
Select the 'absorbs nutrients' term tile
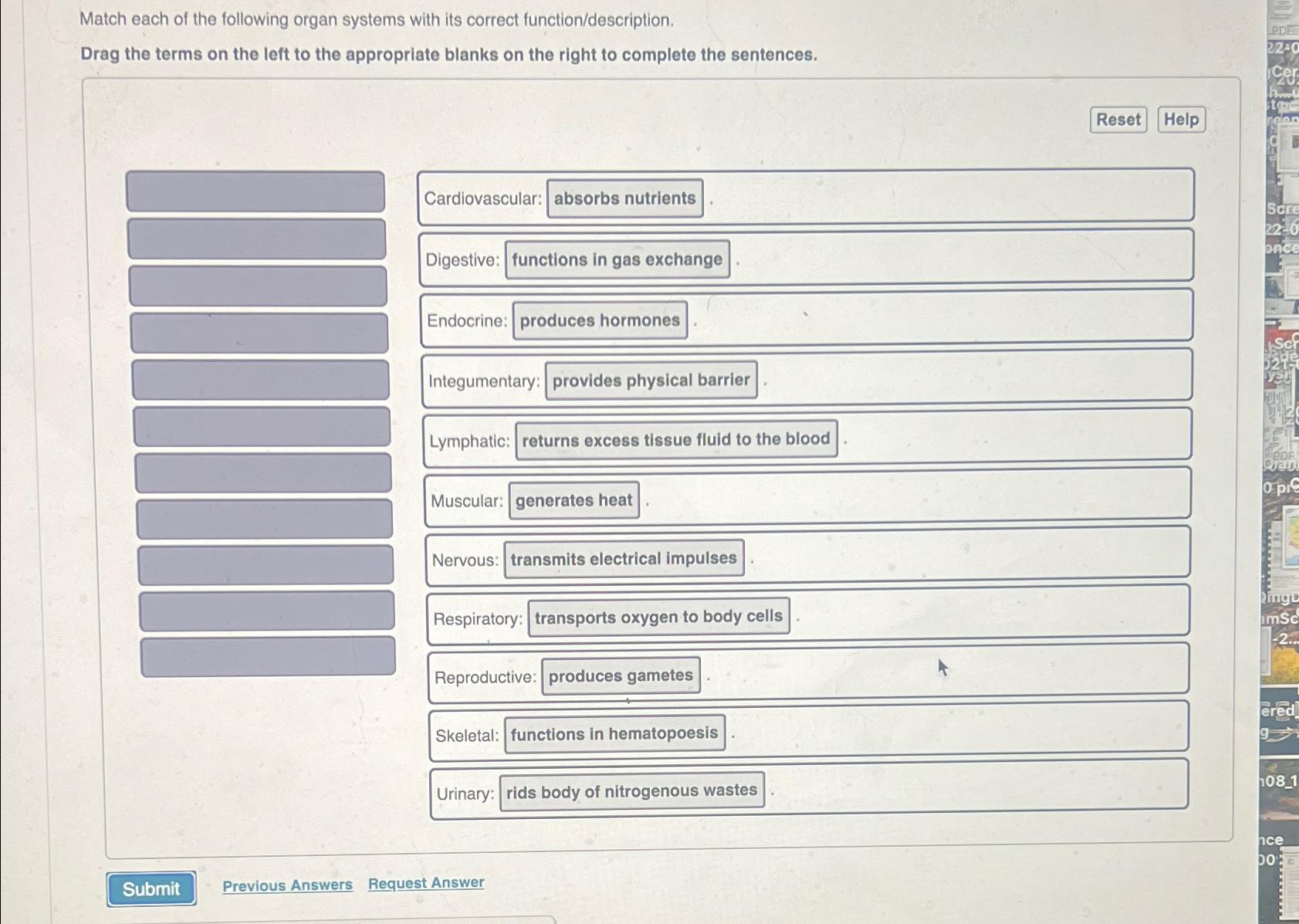click(625, 198)
